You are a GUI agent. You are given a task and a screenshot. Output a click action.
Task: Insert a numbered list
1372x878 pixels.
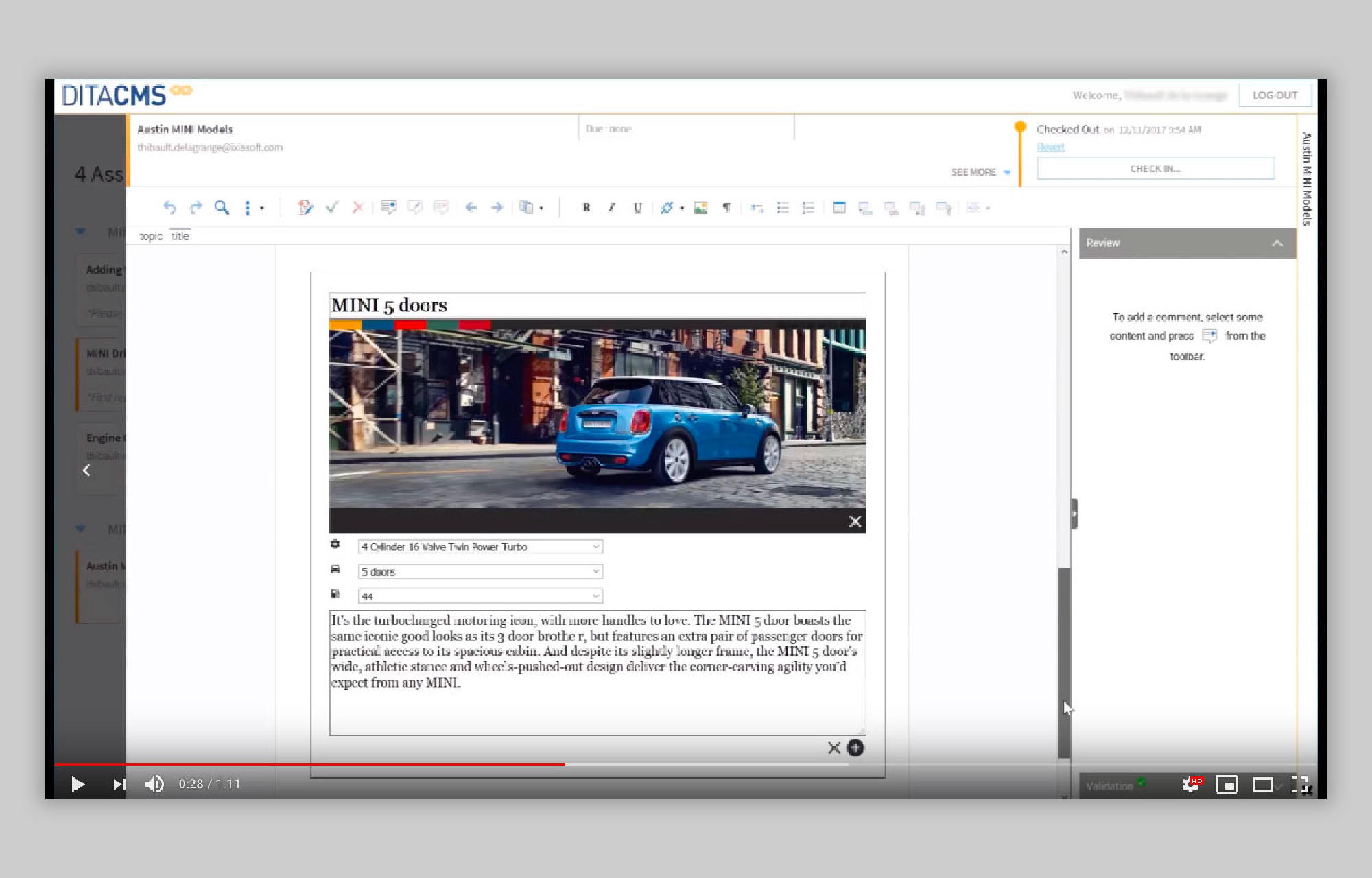pyautogui.click(x=808, y=207)
